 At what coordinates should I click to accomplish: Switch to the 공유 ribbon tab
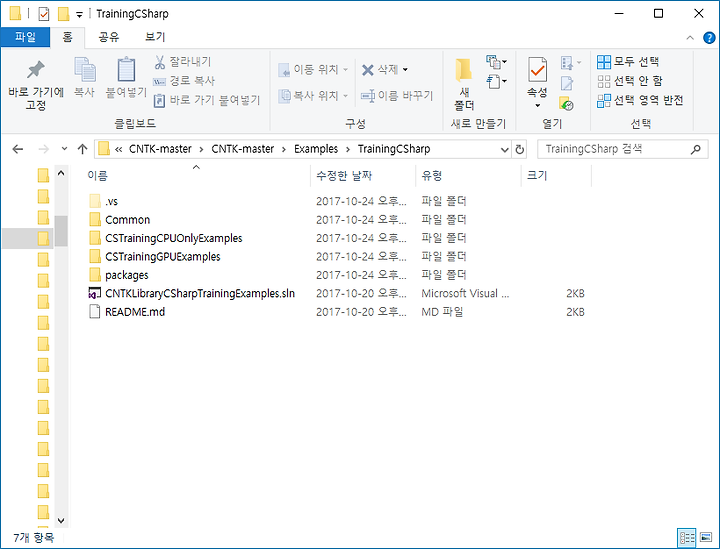coord(109,37)
